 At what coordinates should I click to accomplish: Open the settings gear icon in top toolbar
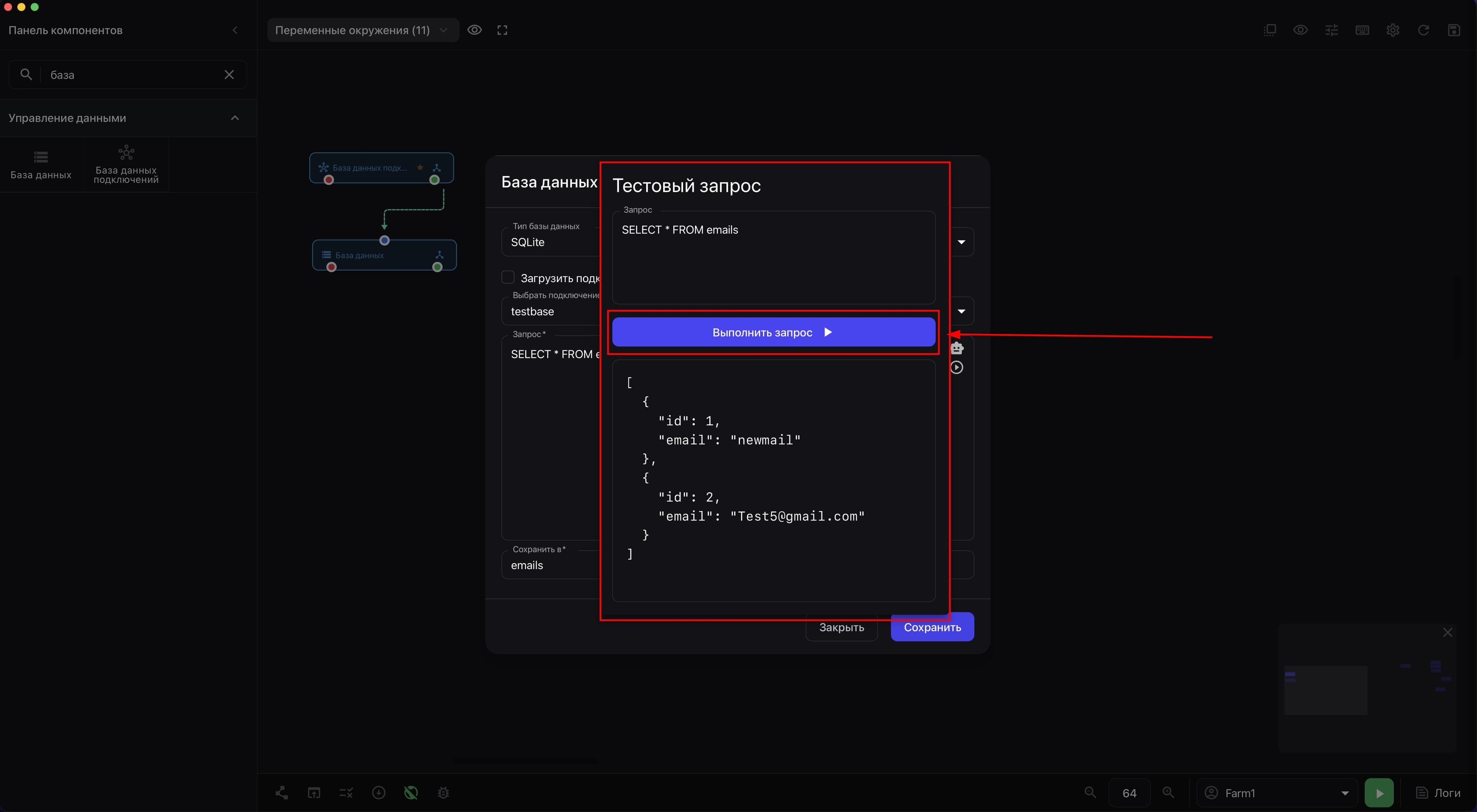pos(1393,30)
